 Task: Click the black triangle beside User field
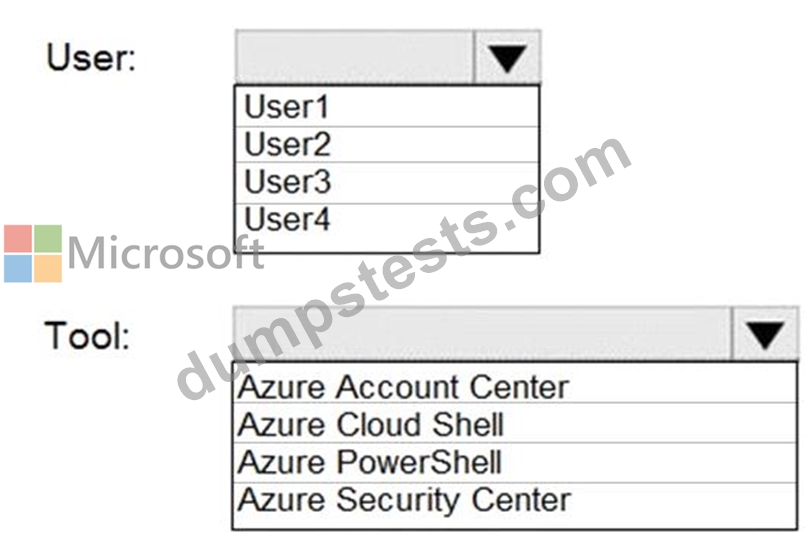tap(507, 58)
